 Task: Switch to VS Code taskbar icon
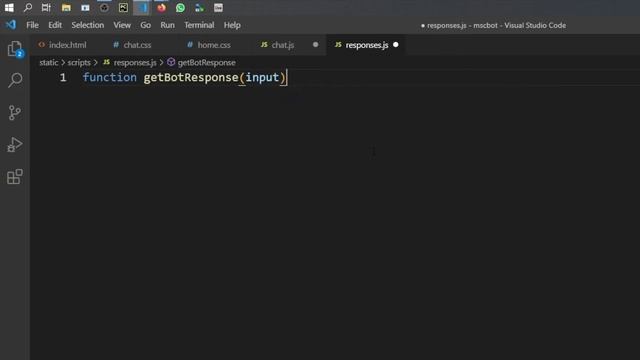(142, 7)
